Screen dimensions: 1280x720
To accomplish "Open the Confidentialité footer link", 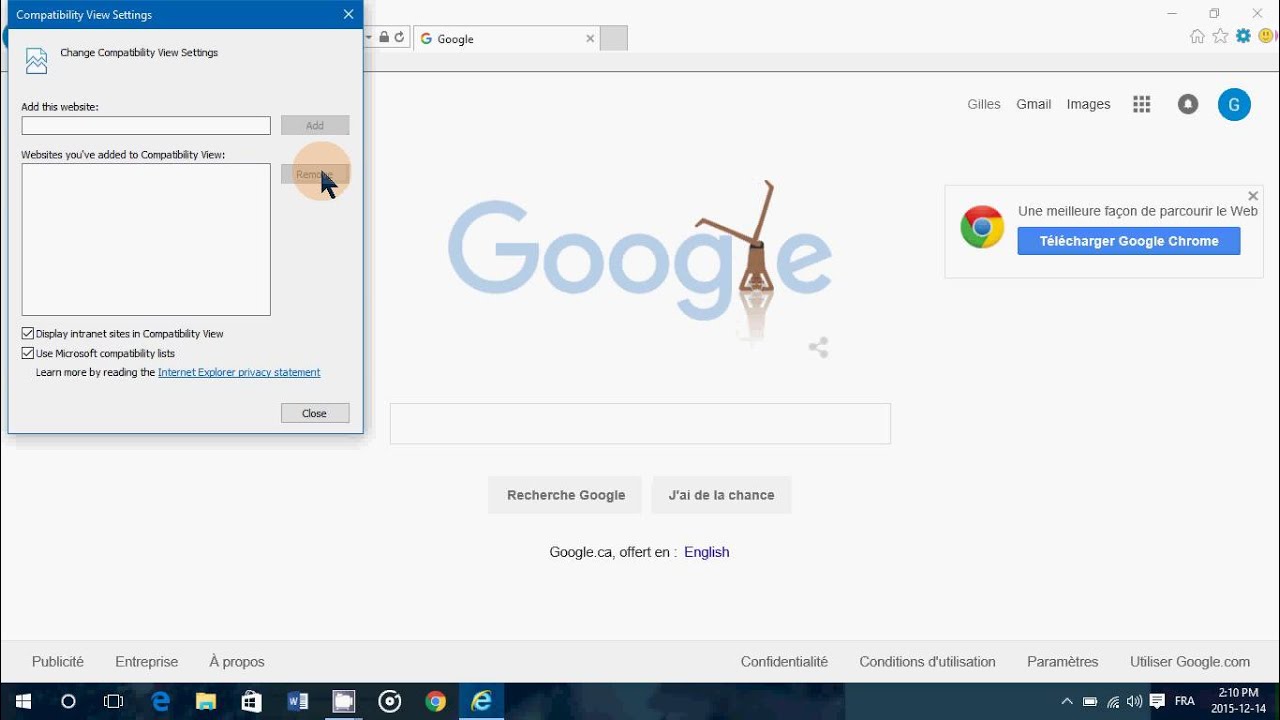I will pos(784,662).
